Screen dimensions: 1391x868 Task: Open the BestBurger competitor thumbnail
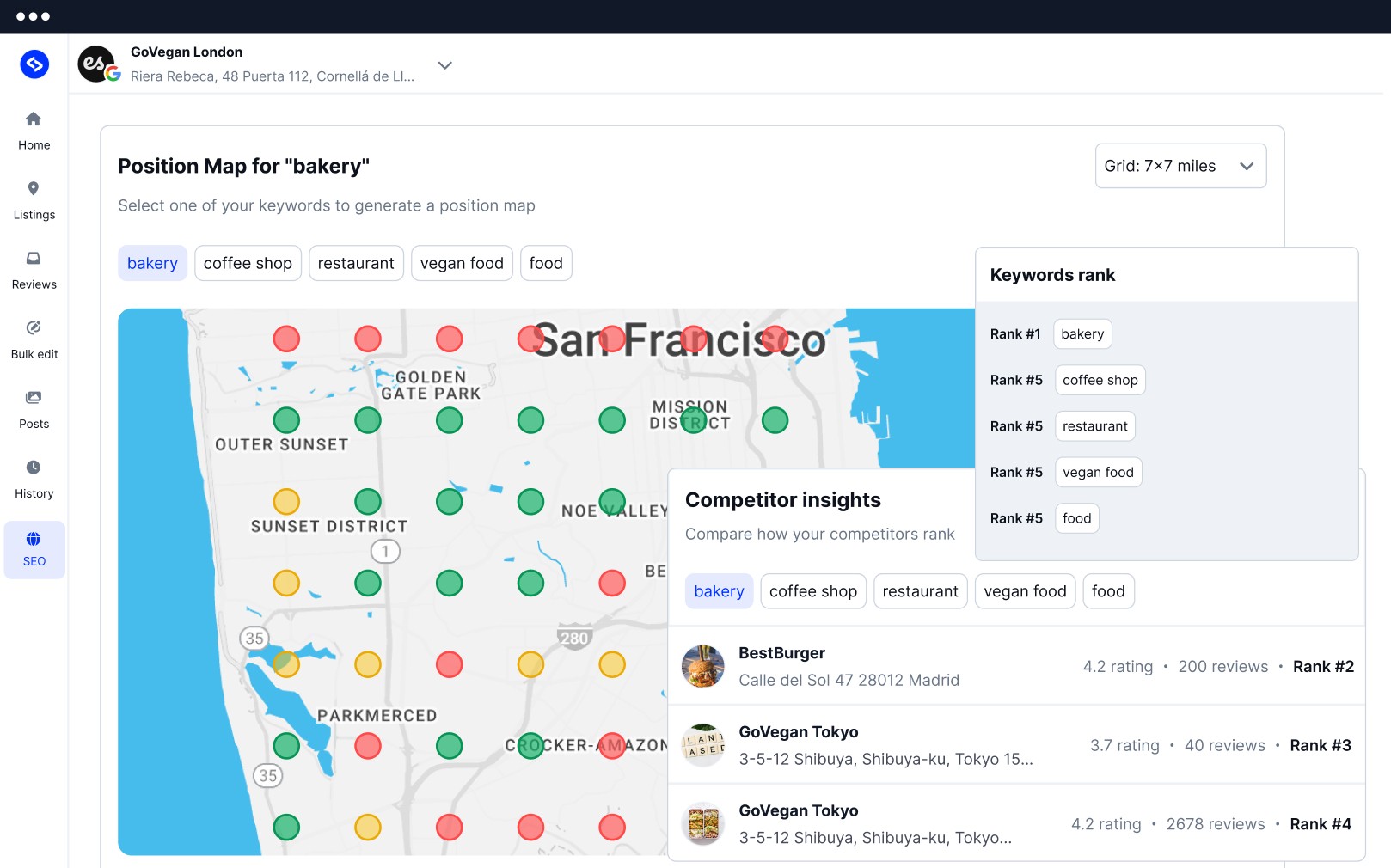[x=703, y=667]
